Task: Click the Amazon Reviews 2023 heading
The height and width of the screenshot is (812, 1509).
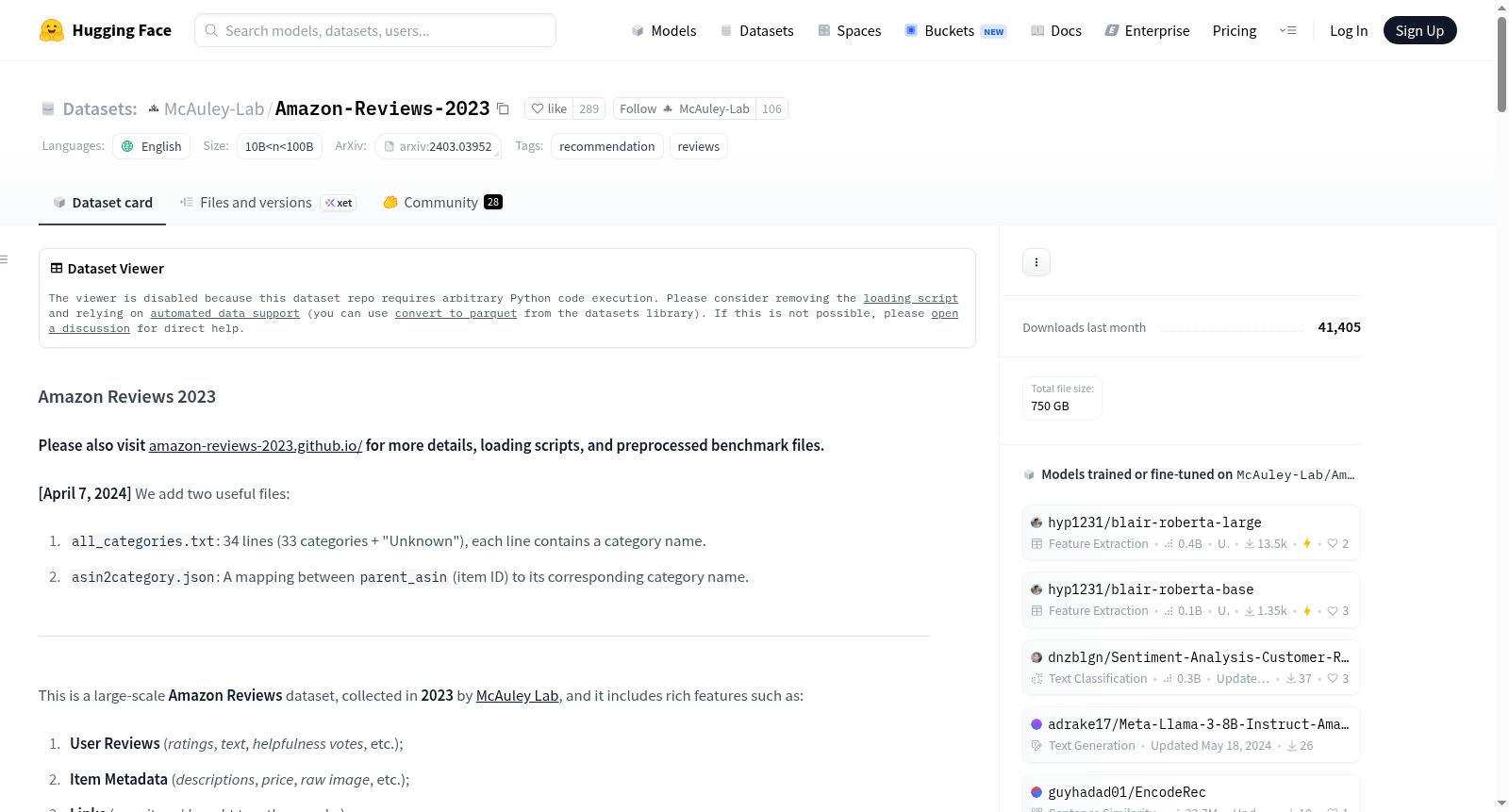Action: [x=127, y=397]
